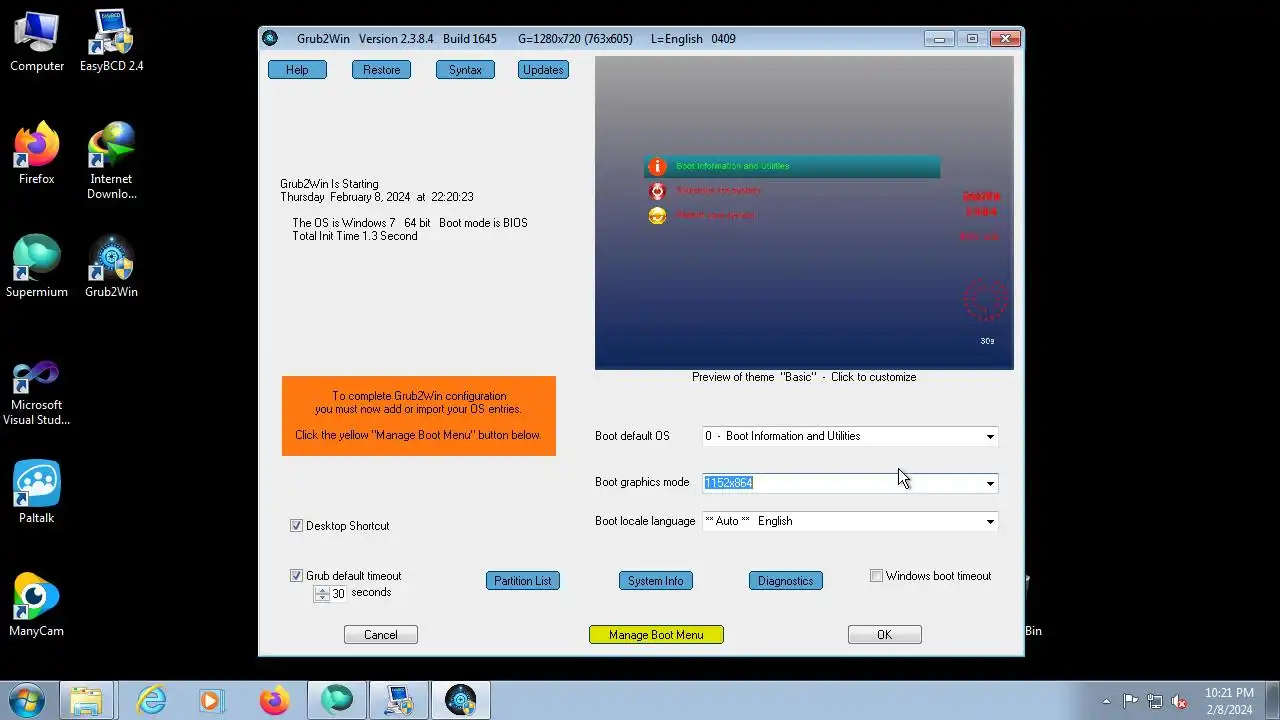This screenshot has width=1280, height=720.
Task: Click the "Grub2Win Is Starting" text
Action: tap(329, 184)
